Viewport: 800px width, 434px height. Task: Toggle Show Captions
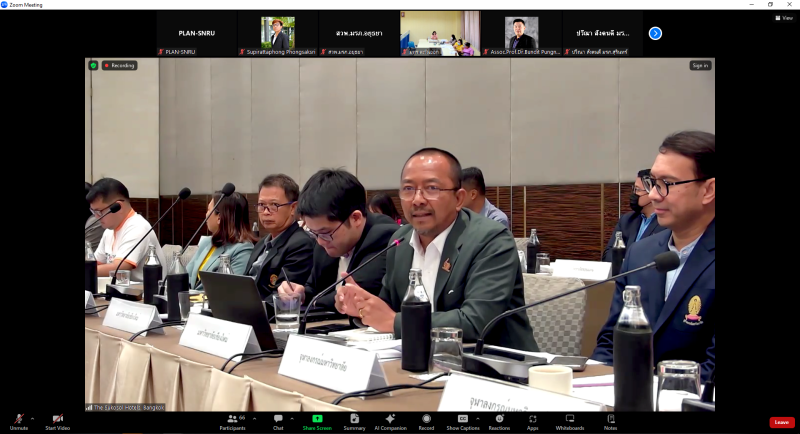click(463, 422)
